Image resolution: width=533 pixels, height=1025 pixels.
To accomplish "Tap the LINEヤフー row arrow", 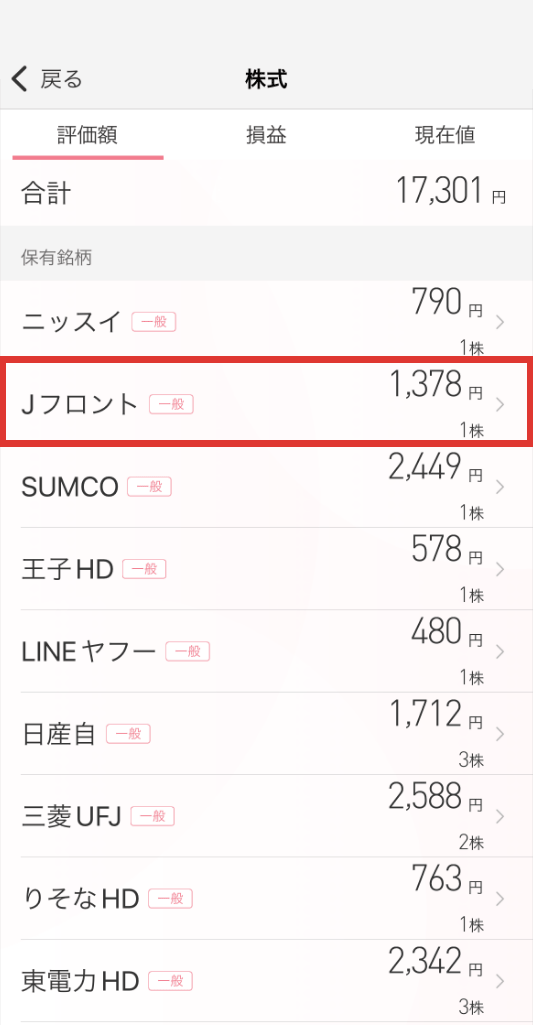I will 500,652.
